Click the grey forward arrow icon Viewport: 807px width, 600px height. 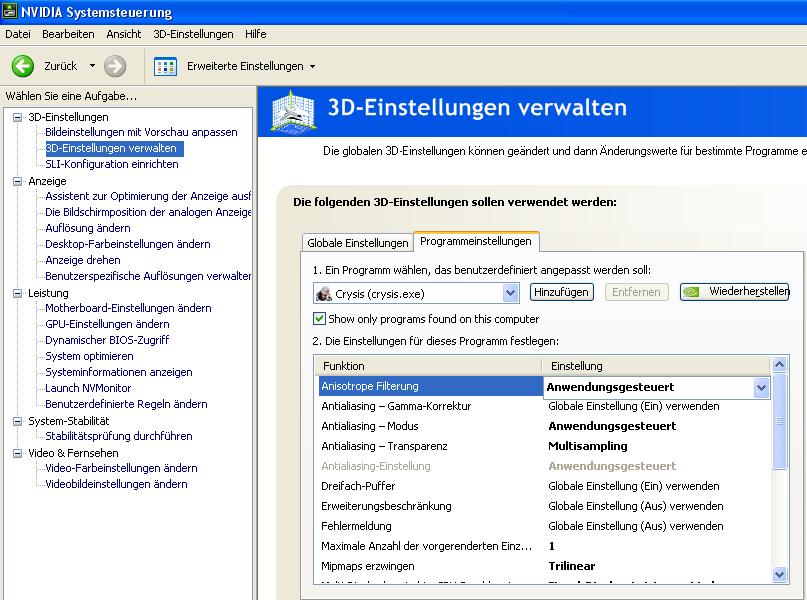click(x=115, y=66)
